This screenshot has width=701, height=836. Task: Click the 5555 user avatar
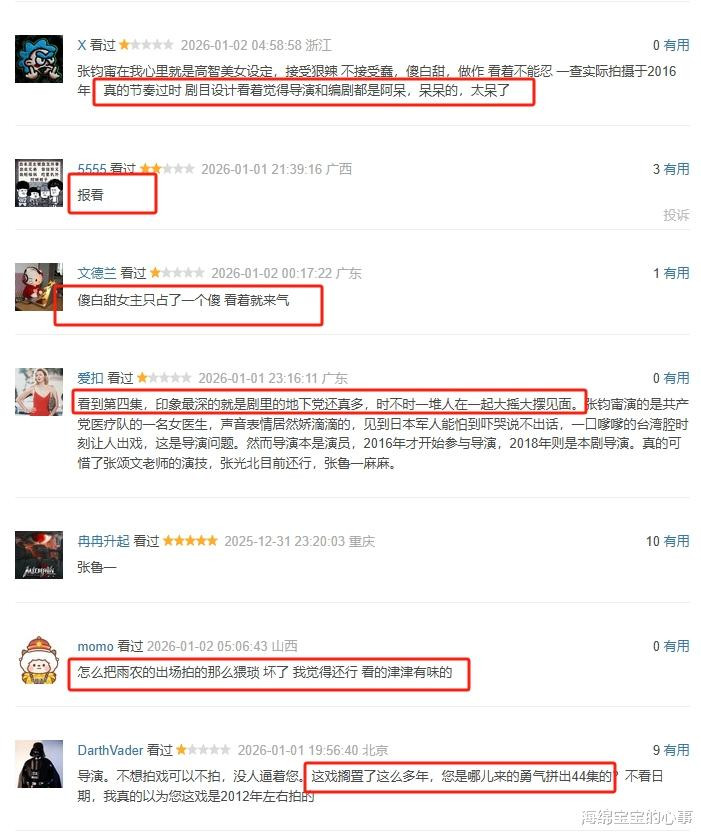point(39,183)
